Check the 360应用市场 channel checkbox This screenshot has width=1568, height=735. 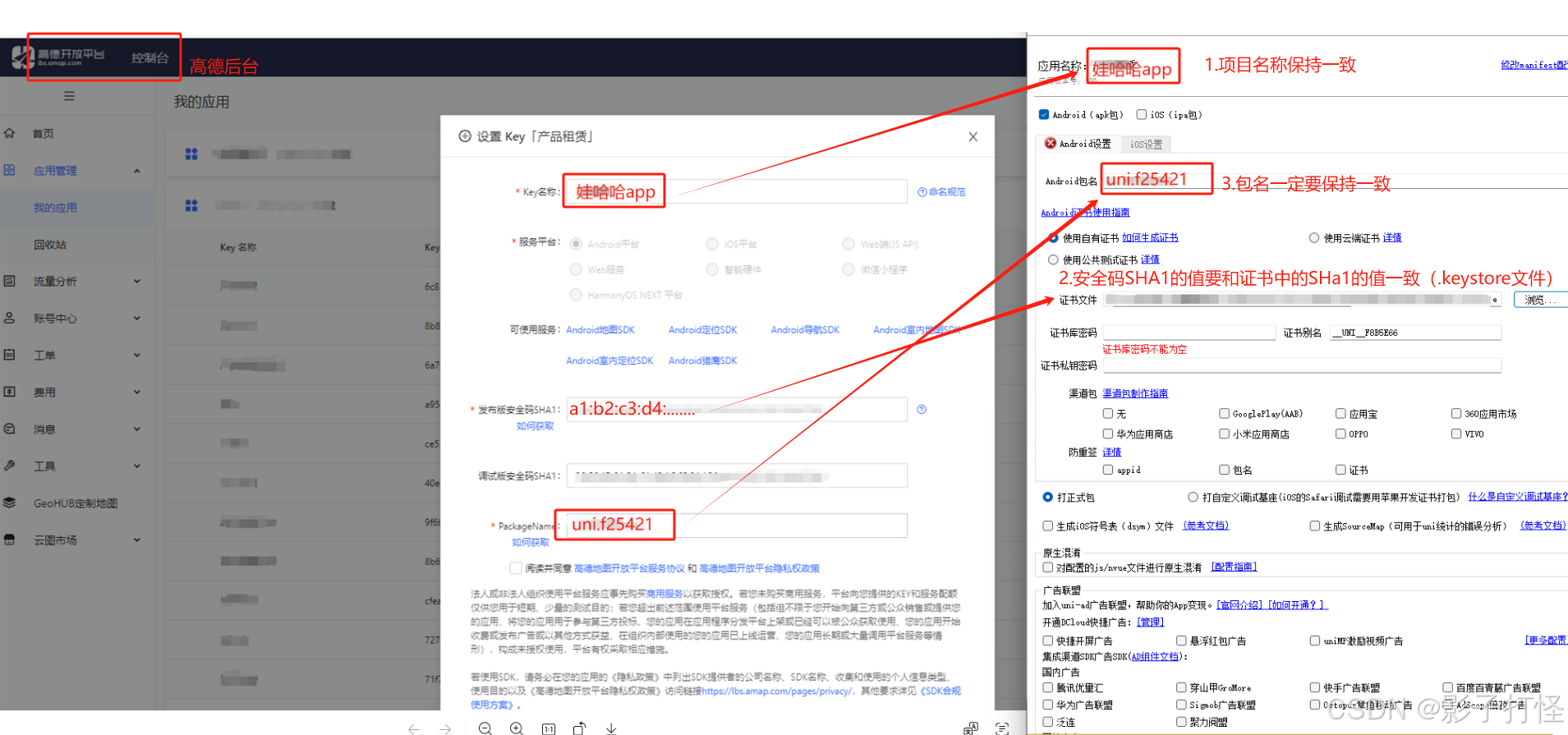click(1456, 414)
